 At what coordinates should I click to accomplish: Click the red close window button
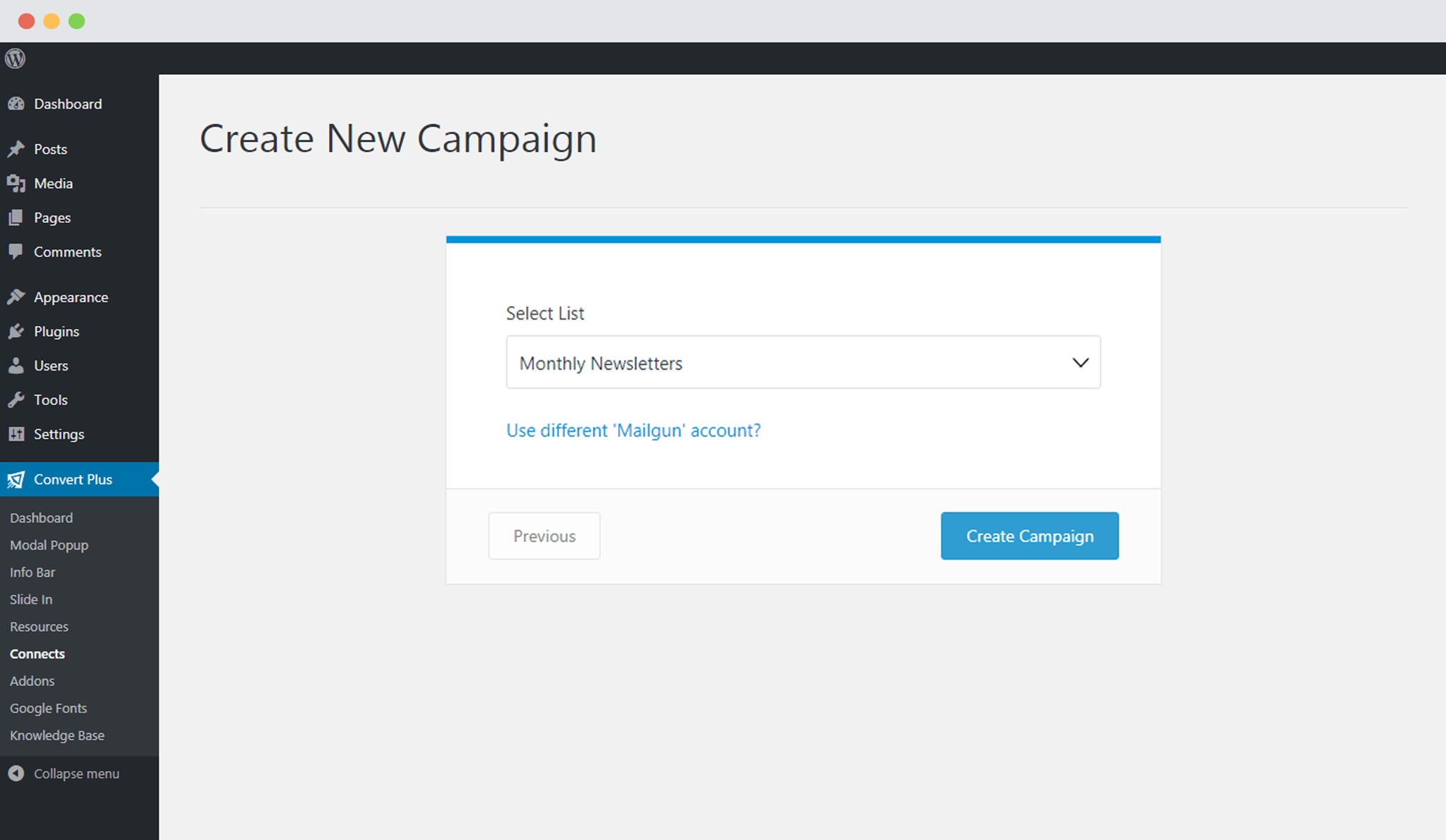click(x=26, y=21)
